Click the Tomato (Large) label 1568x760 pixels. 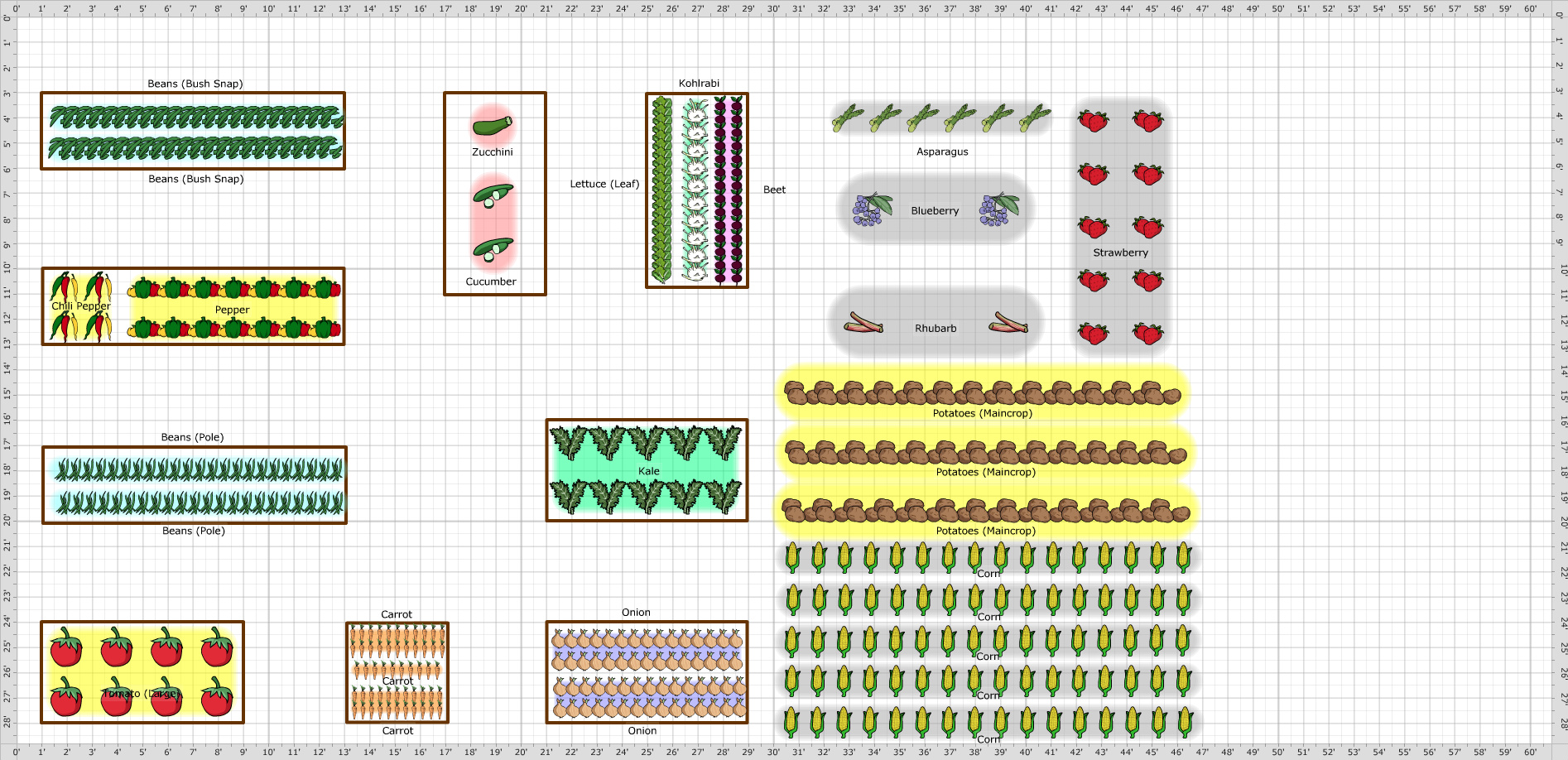point(142,694)
